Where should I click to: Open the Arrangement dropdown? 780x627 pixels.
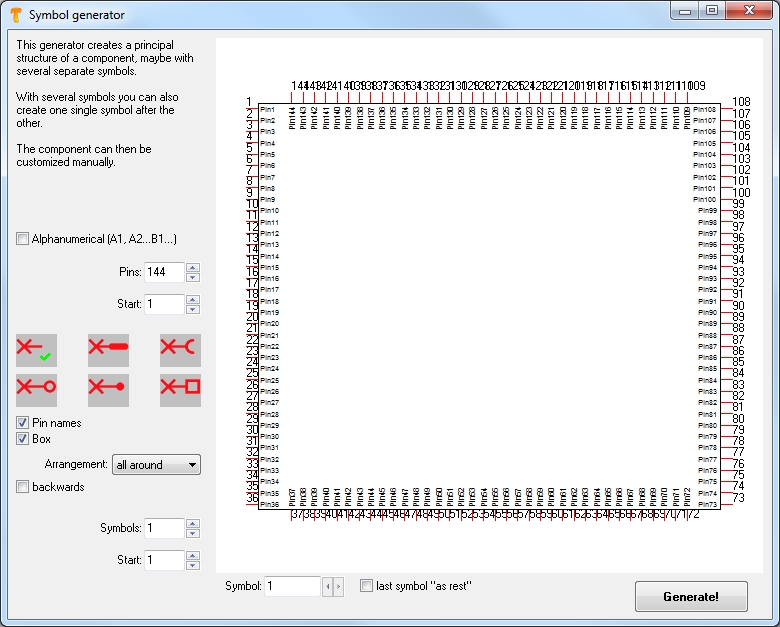(x=156, y=465)
